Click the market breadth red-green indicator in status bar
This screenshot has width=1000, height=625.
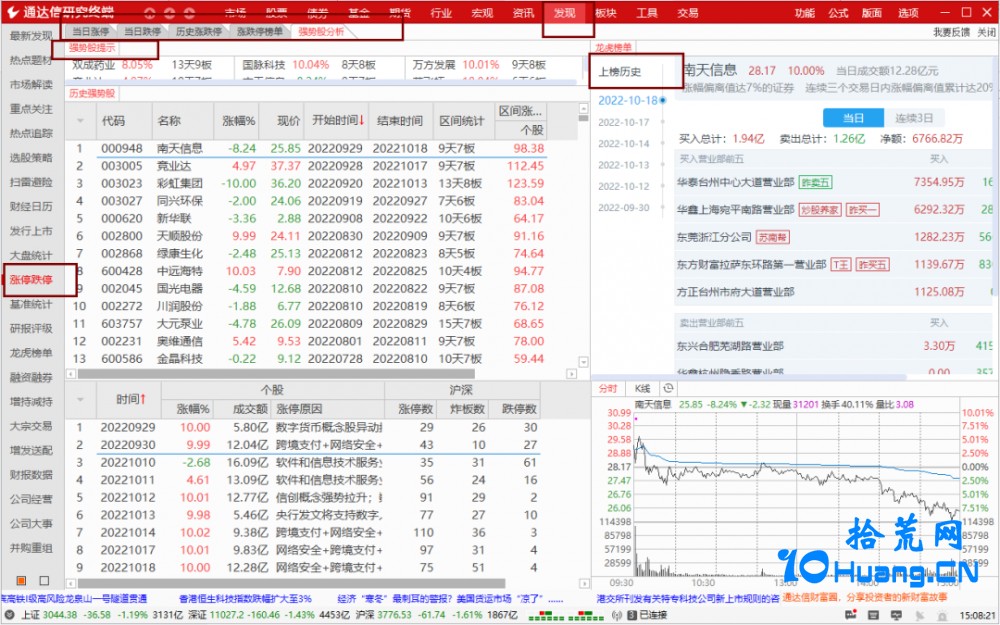[x=566, y=615]
